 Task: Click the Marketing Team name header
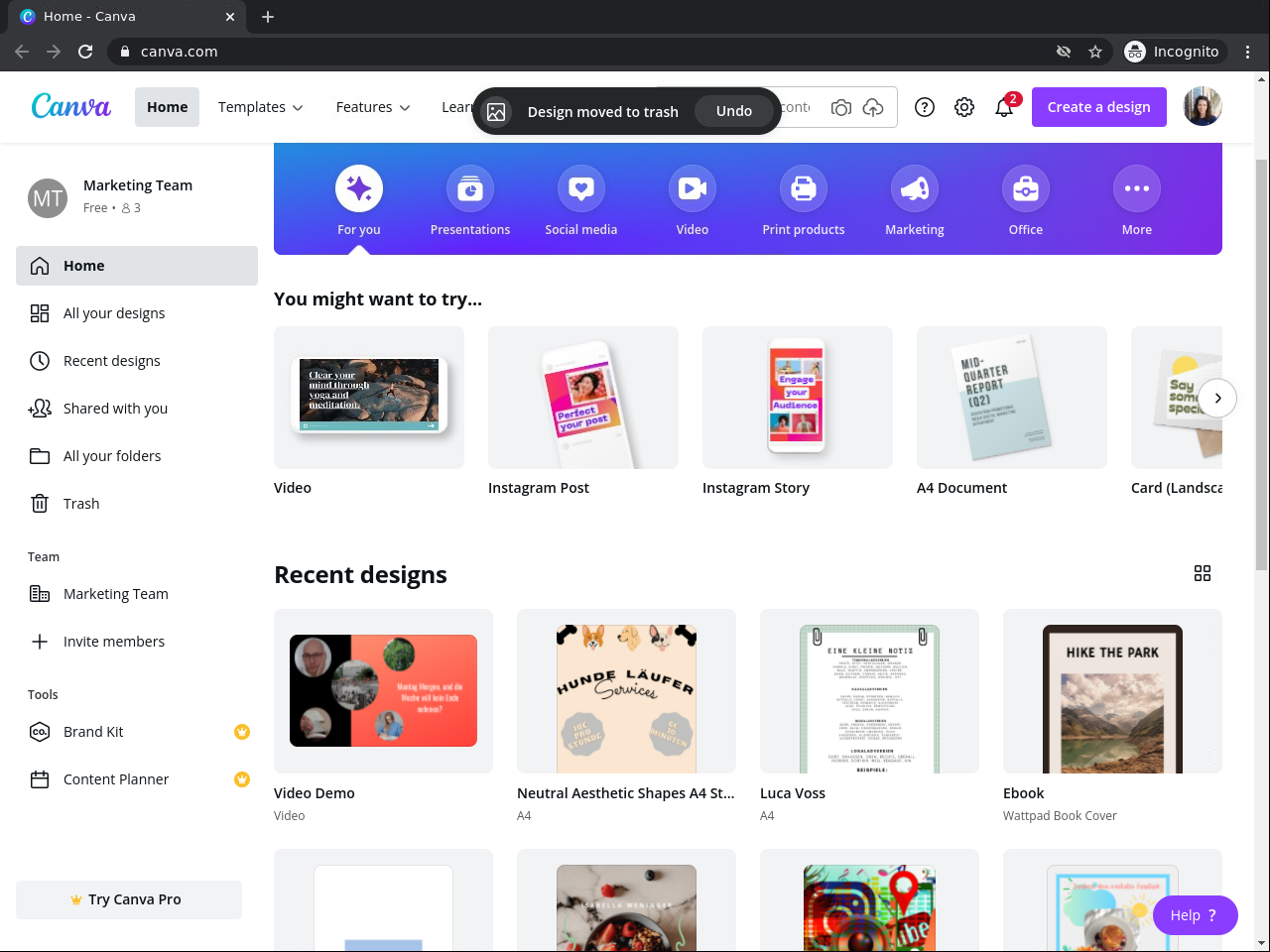138,185
